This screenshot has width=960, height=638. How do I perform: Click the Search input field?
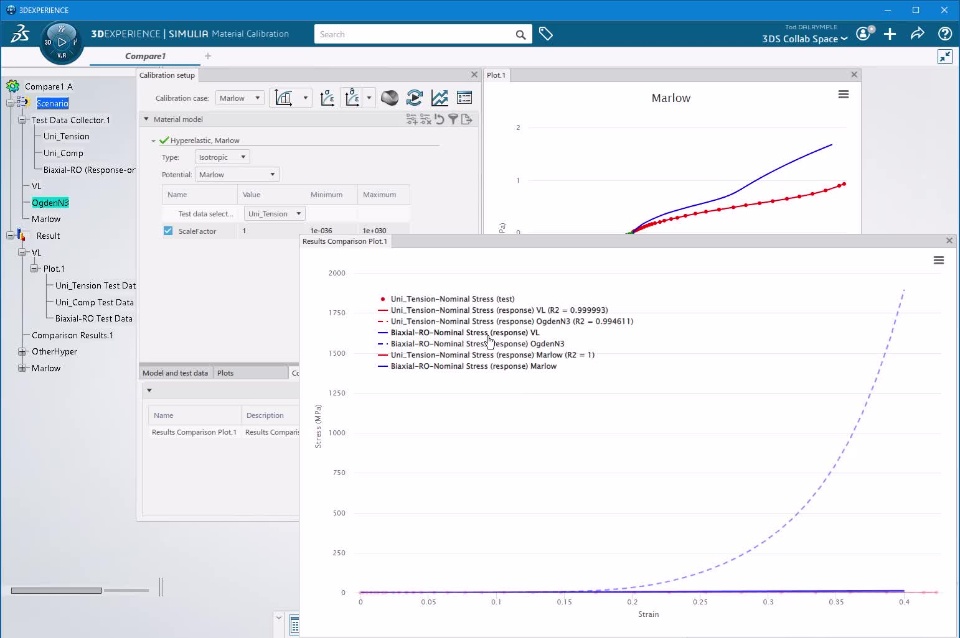pyautogui.click(x=414, y=34)
